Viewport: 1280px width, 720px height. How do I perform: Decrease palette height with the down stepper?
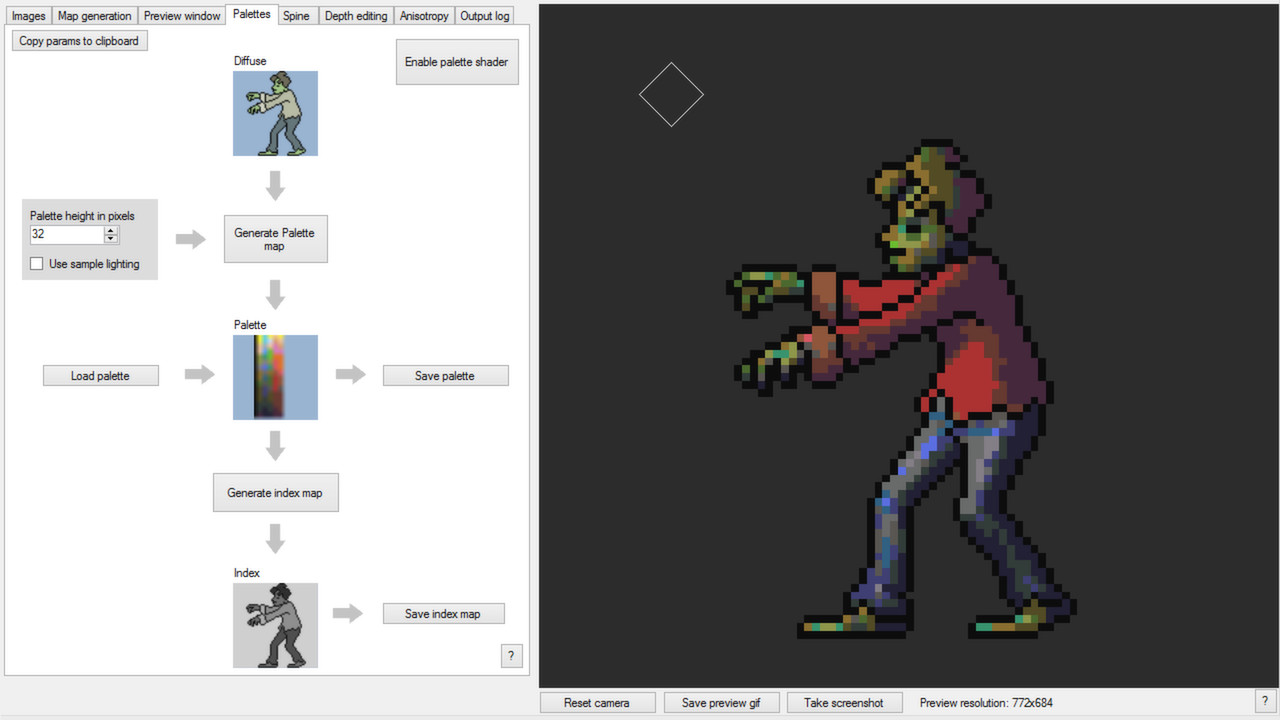coord(110,239)
